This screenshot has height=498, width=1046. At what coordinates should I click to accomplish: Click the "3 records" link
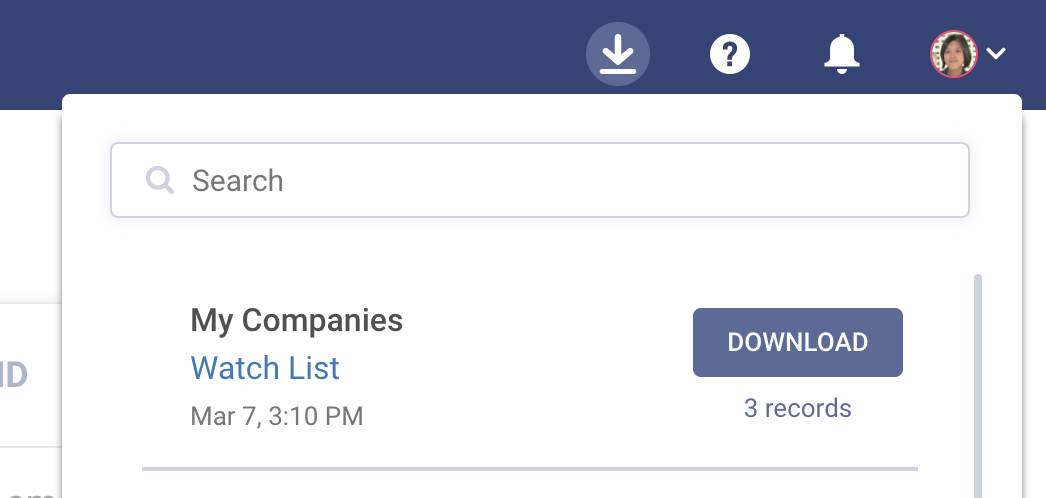[797, 408]
